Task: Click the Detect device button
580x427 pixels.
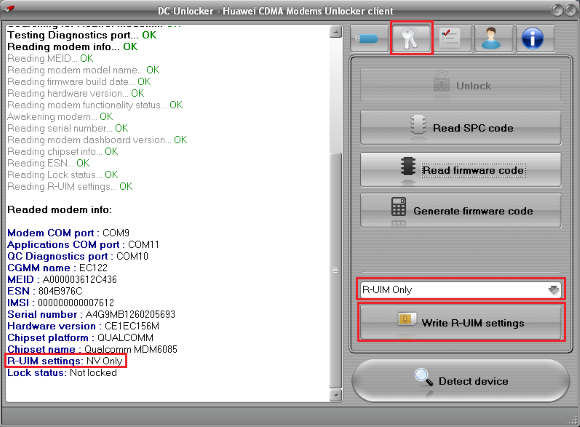Action: [x=461, y=381]
